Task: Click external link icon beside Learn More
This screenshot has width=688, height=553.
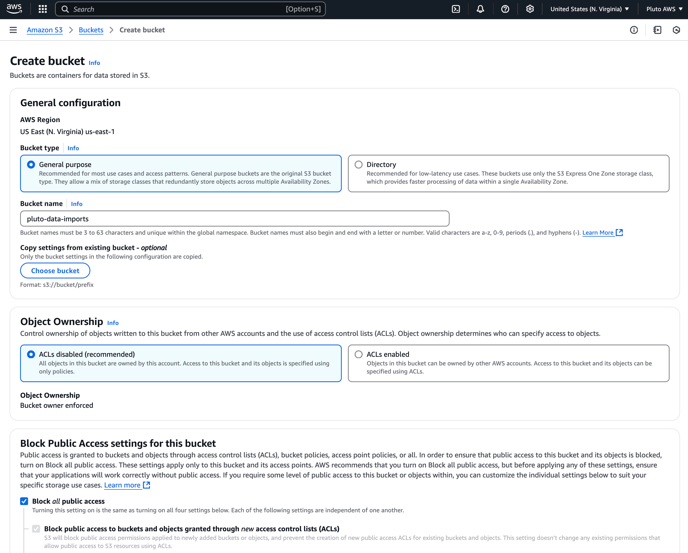Action: click(619, 233)
